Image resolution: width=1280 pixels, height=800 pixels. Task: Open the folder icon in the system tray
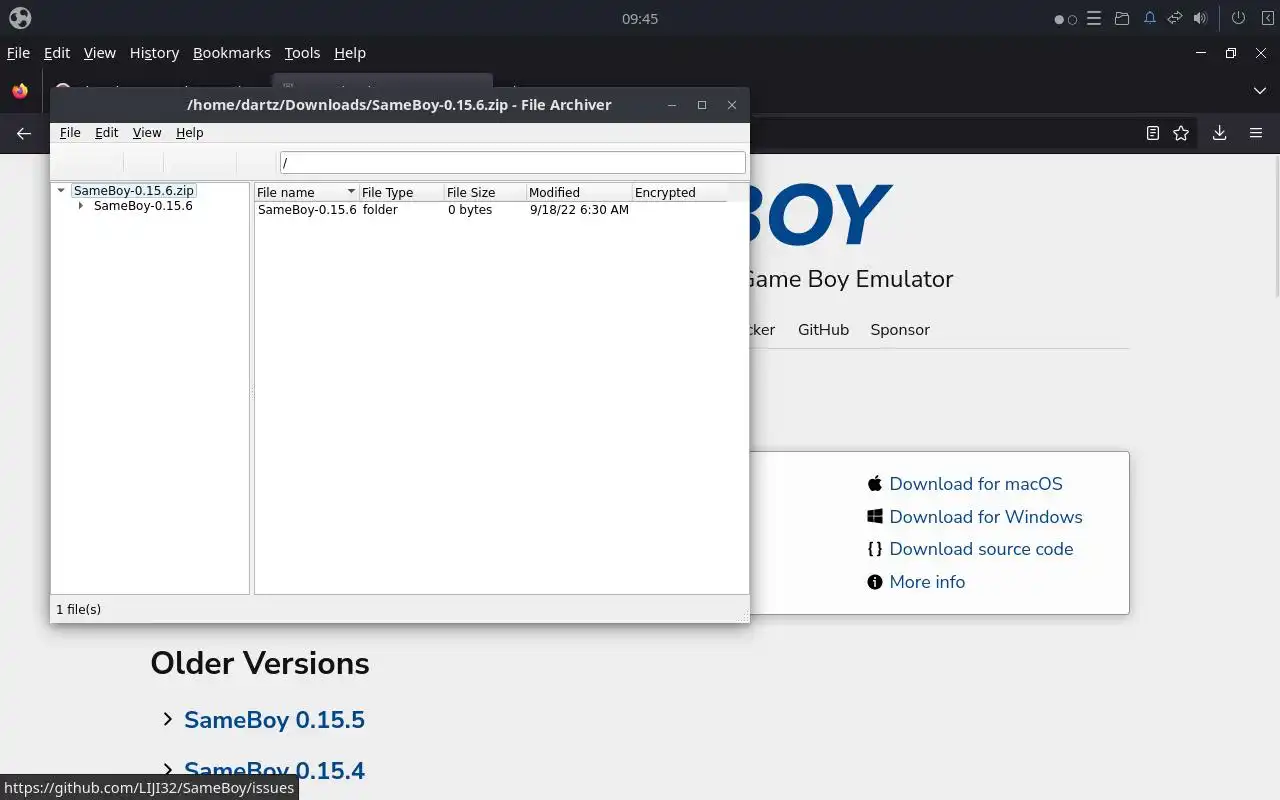click(1122, 18)
